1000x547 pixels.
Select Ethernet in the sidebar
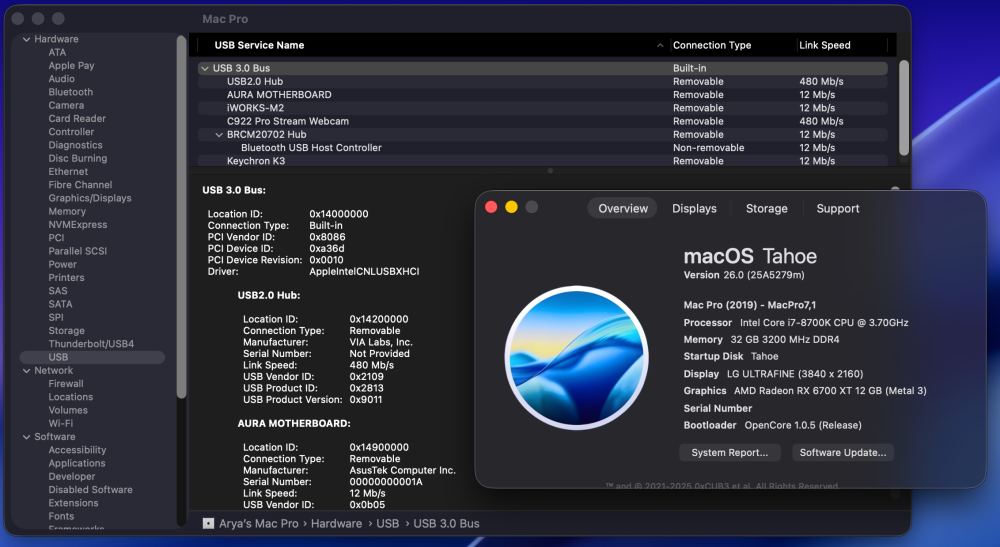pyautogui.click(x=68, y=172)
